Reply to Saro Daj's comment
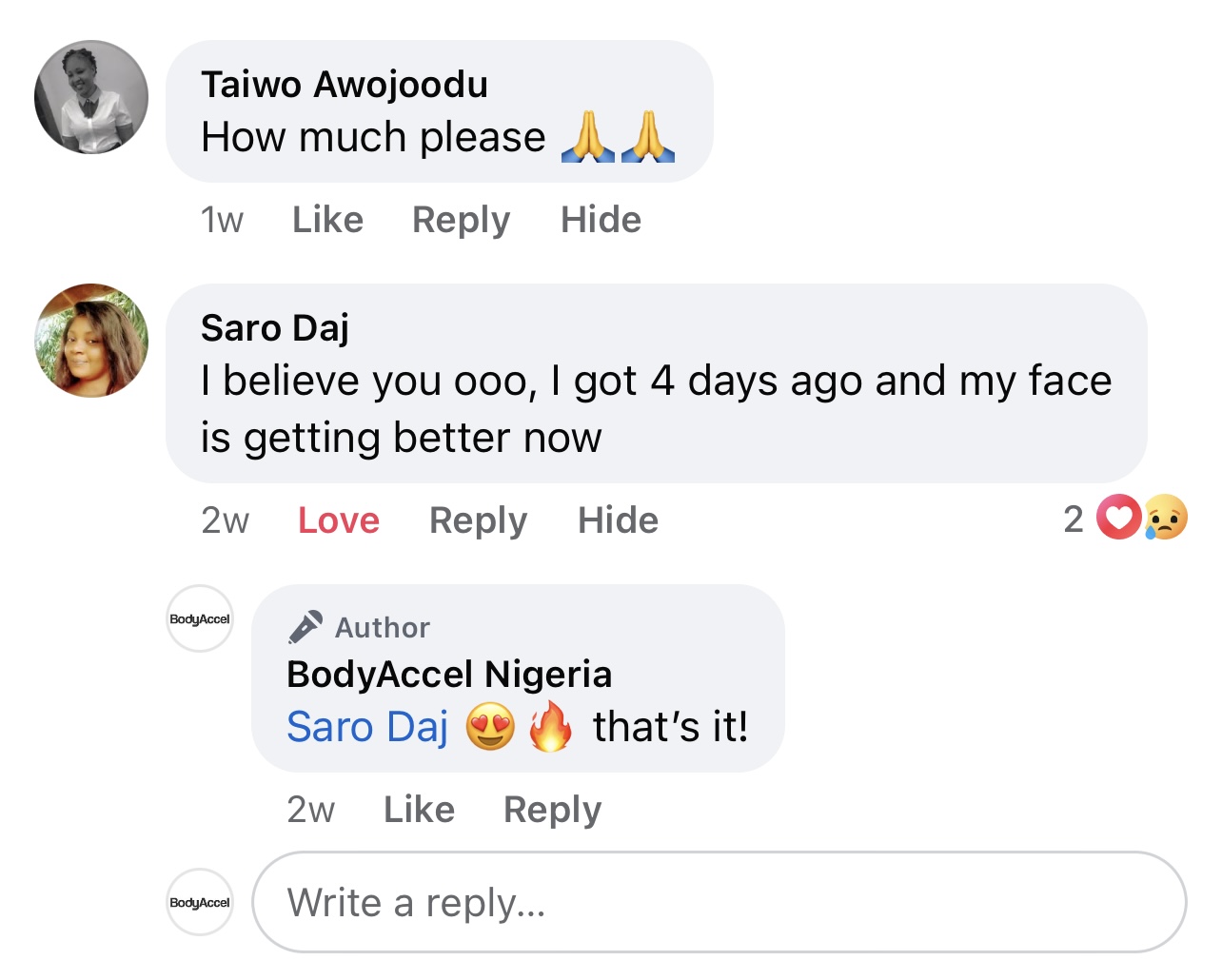1222x980 pixels. point(479,520)
